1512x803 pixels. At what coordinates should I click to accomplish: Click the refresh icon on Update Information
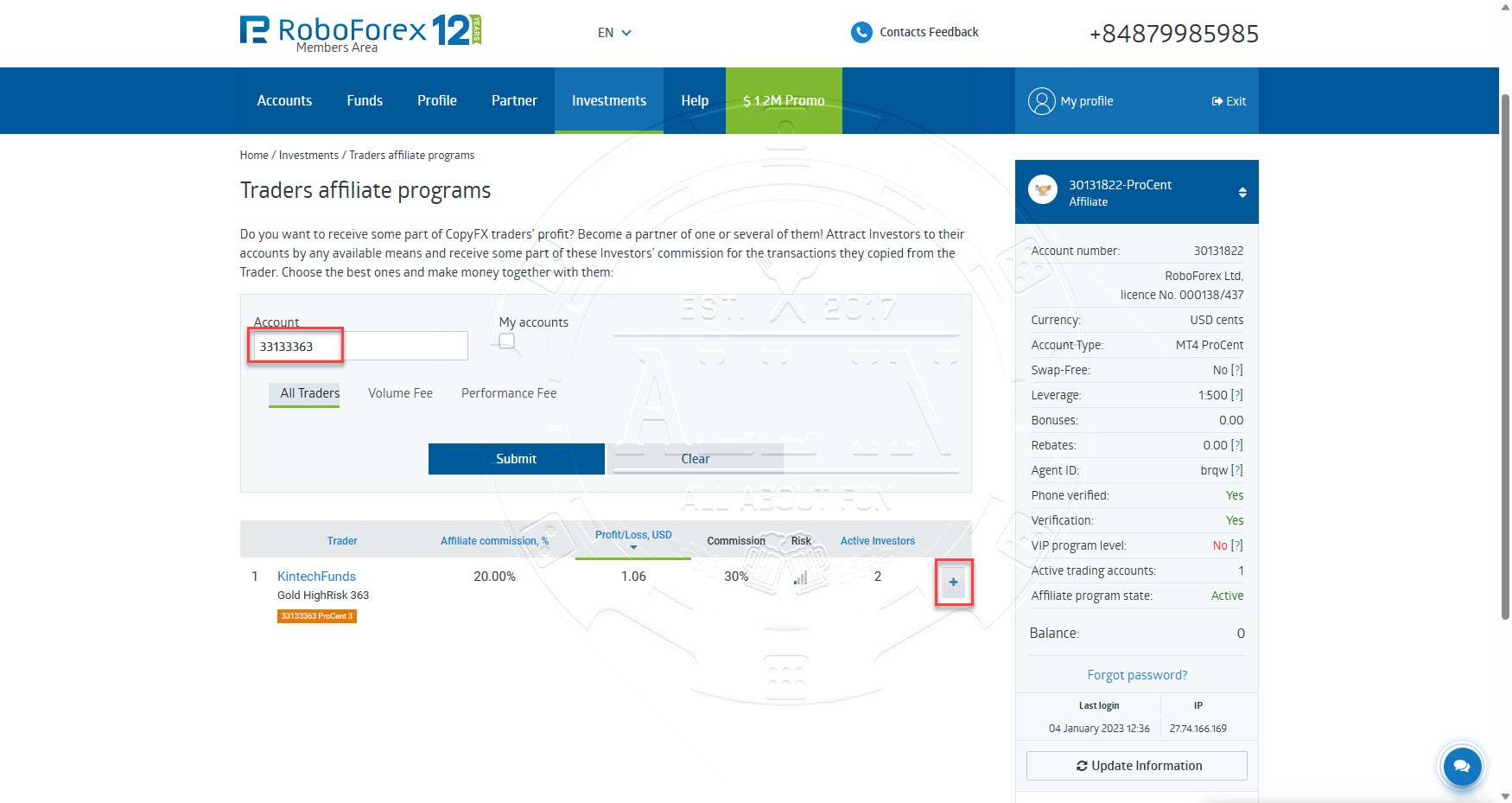click(1082, 766)
